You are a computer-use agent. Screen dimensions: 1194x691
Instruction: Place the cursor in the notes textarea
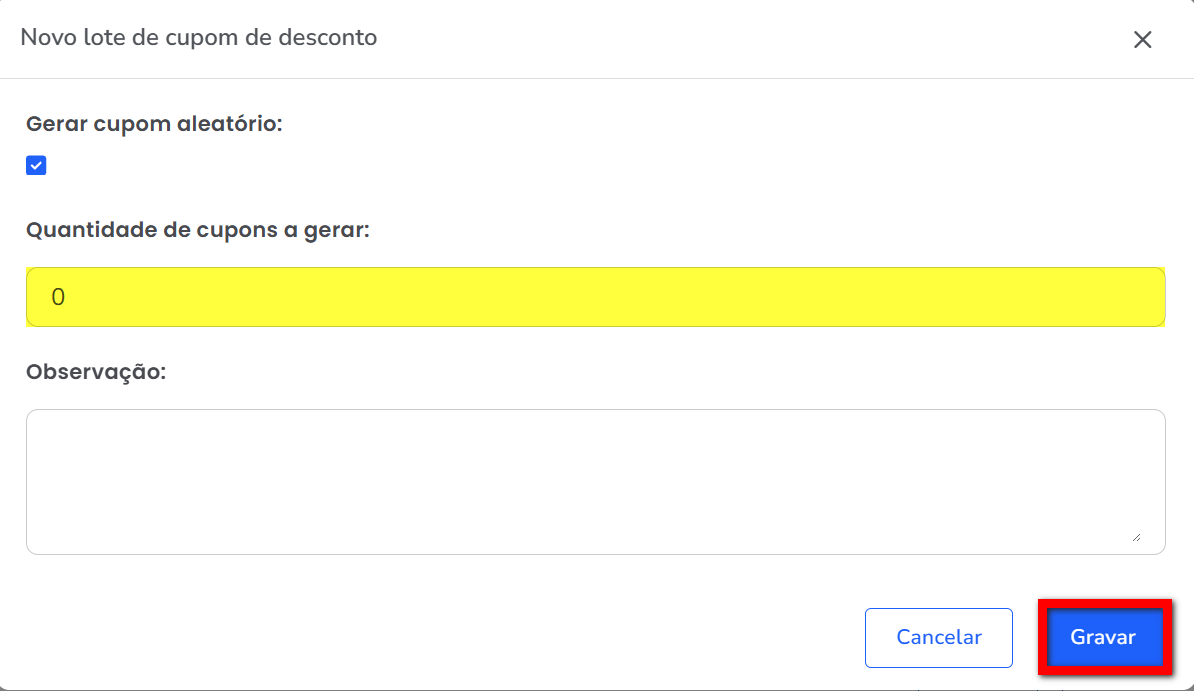[595, 481]
